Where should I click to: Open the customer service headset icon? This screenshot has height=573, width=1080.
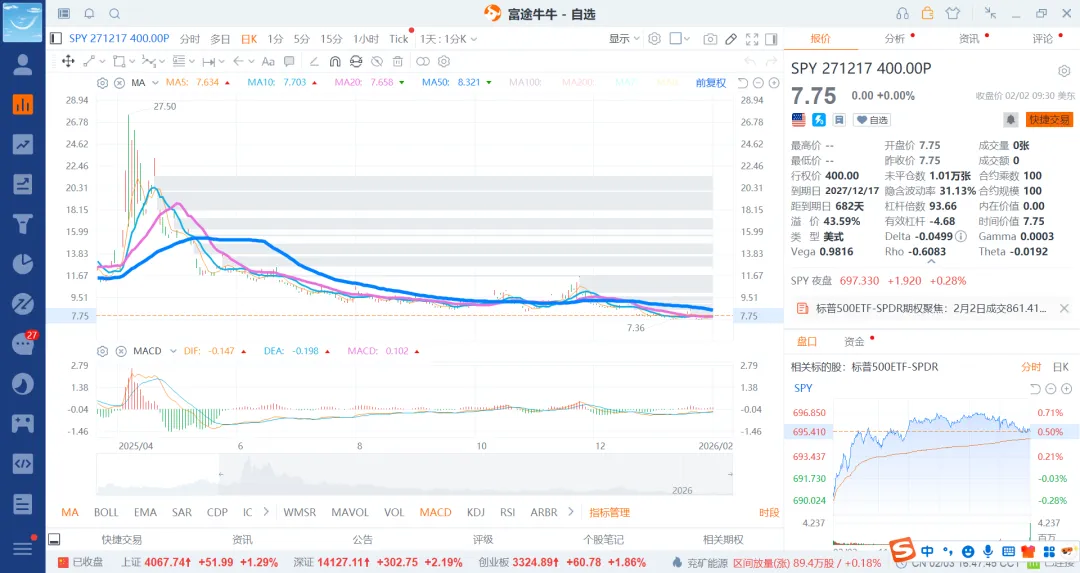[x=903, y=14]
